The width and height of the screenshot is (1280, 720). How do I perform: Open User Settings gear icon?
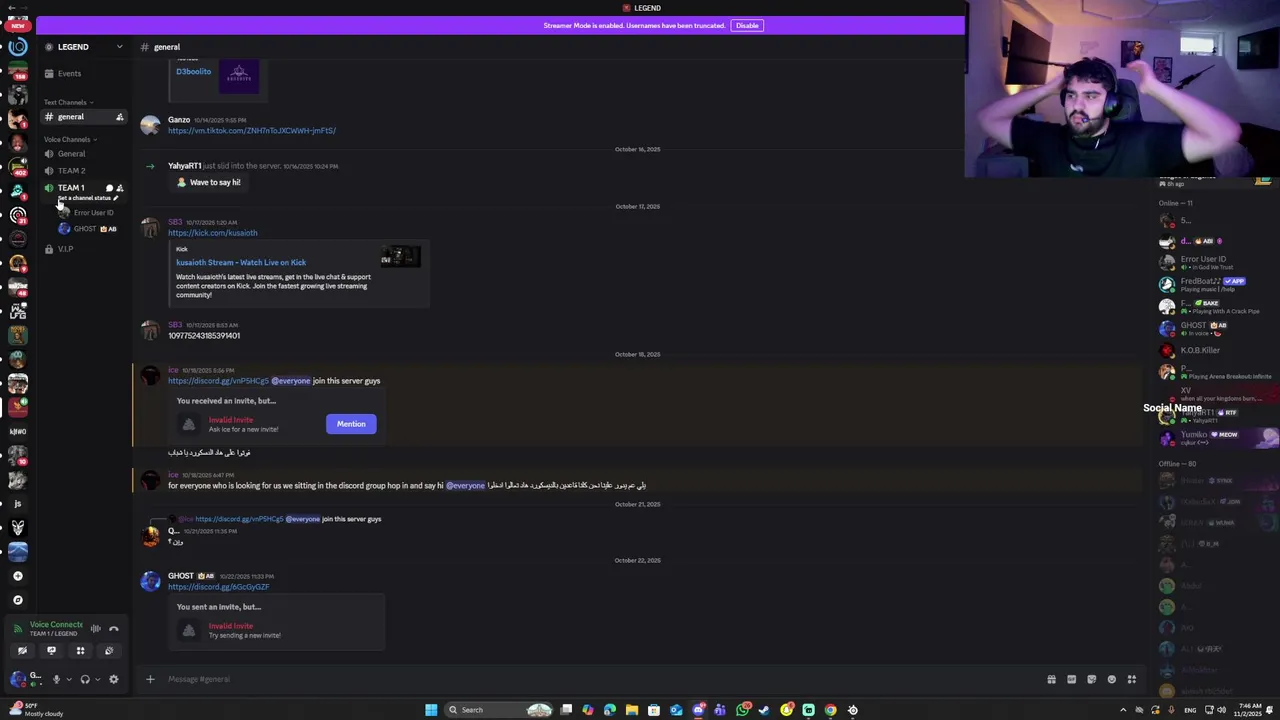click(114, 679)
